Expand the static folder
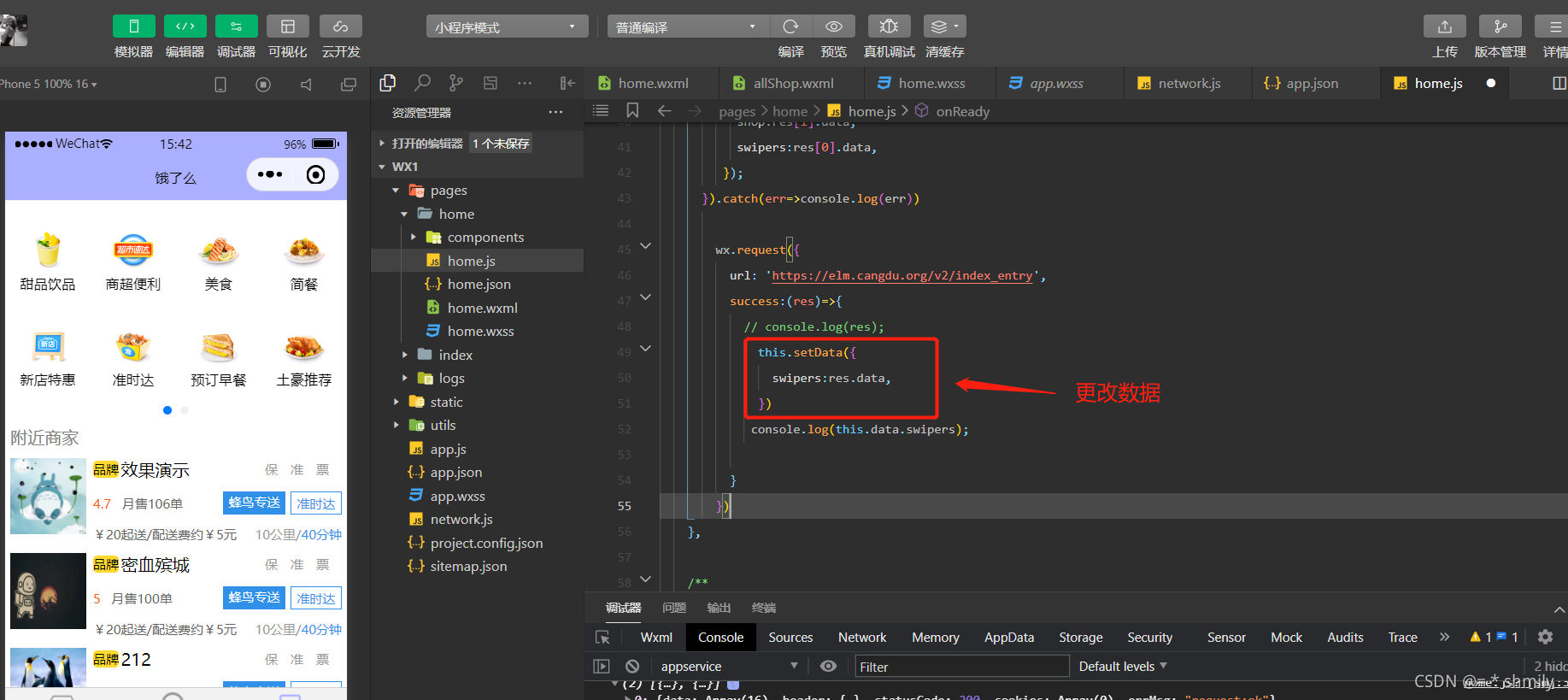Viewport: 1568px width, 700px height. click(396, 402)
